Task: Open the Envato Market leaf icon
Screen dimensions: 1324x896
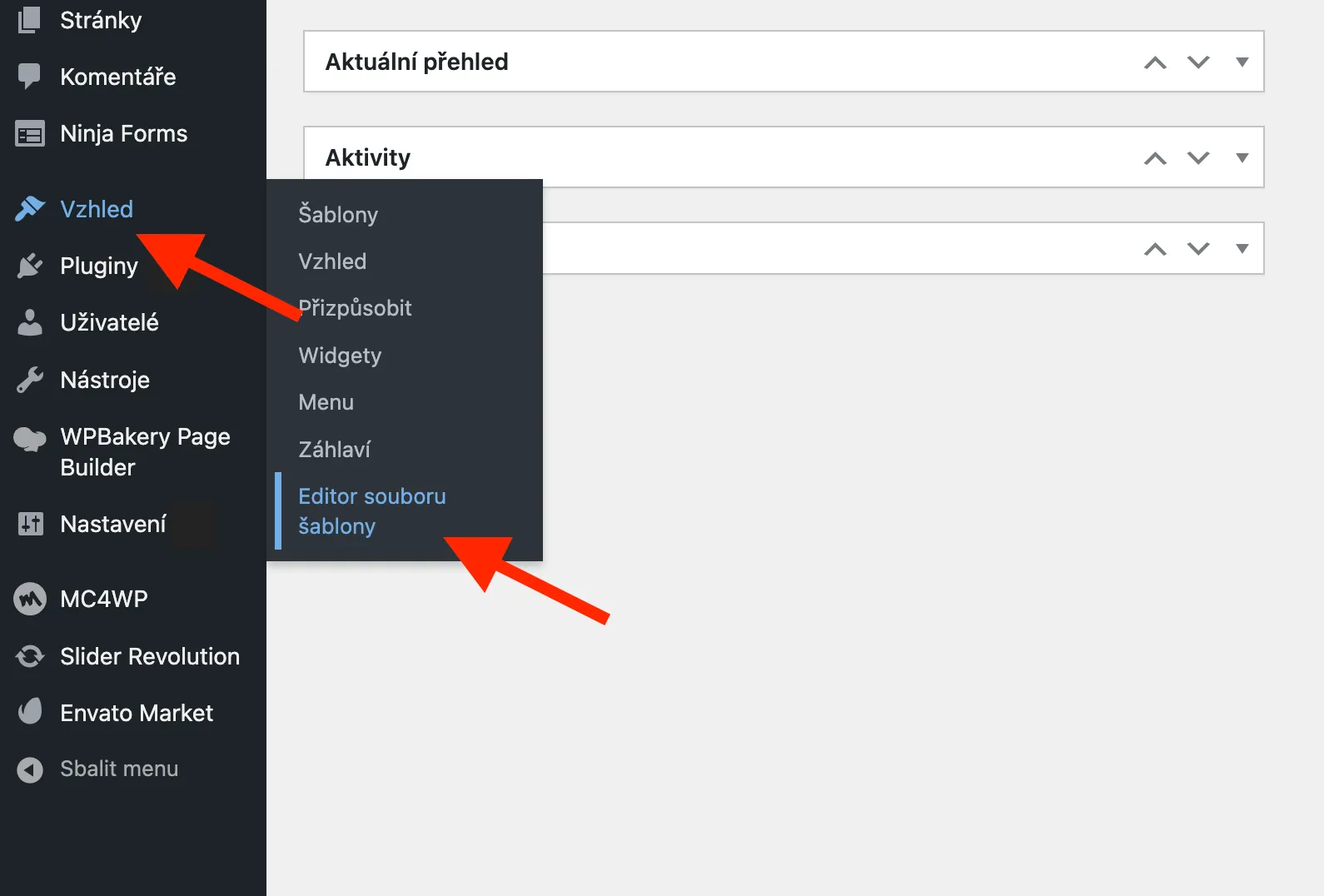Action: [x=30, y=712]
